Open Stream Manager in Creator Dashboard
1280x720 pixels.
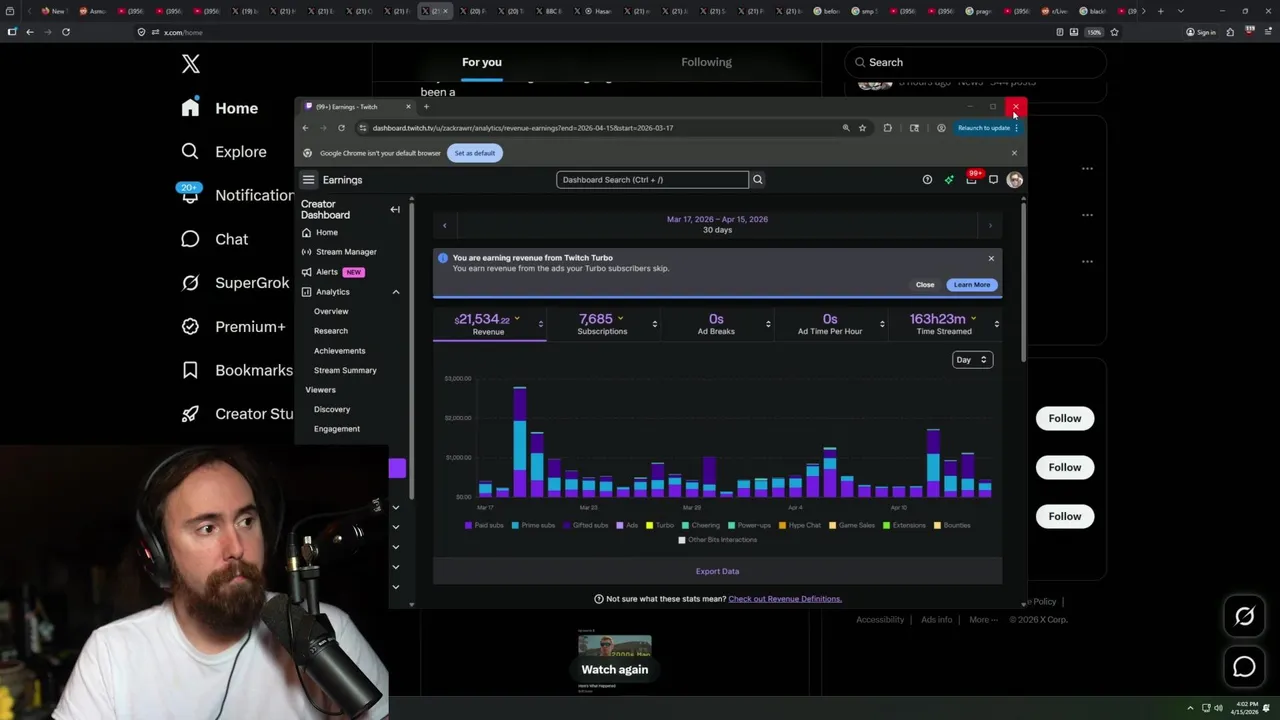click(x=340, y=252)
